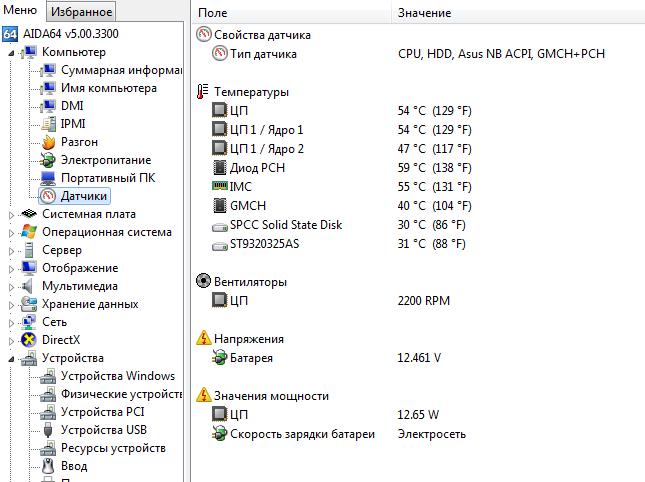
Task: Click the Поле column header
Action: tap(212, 13)
